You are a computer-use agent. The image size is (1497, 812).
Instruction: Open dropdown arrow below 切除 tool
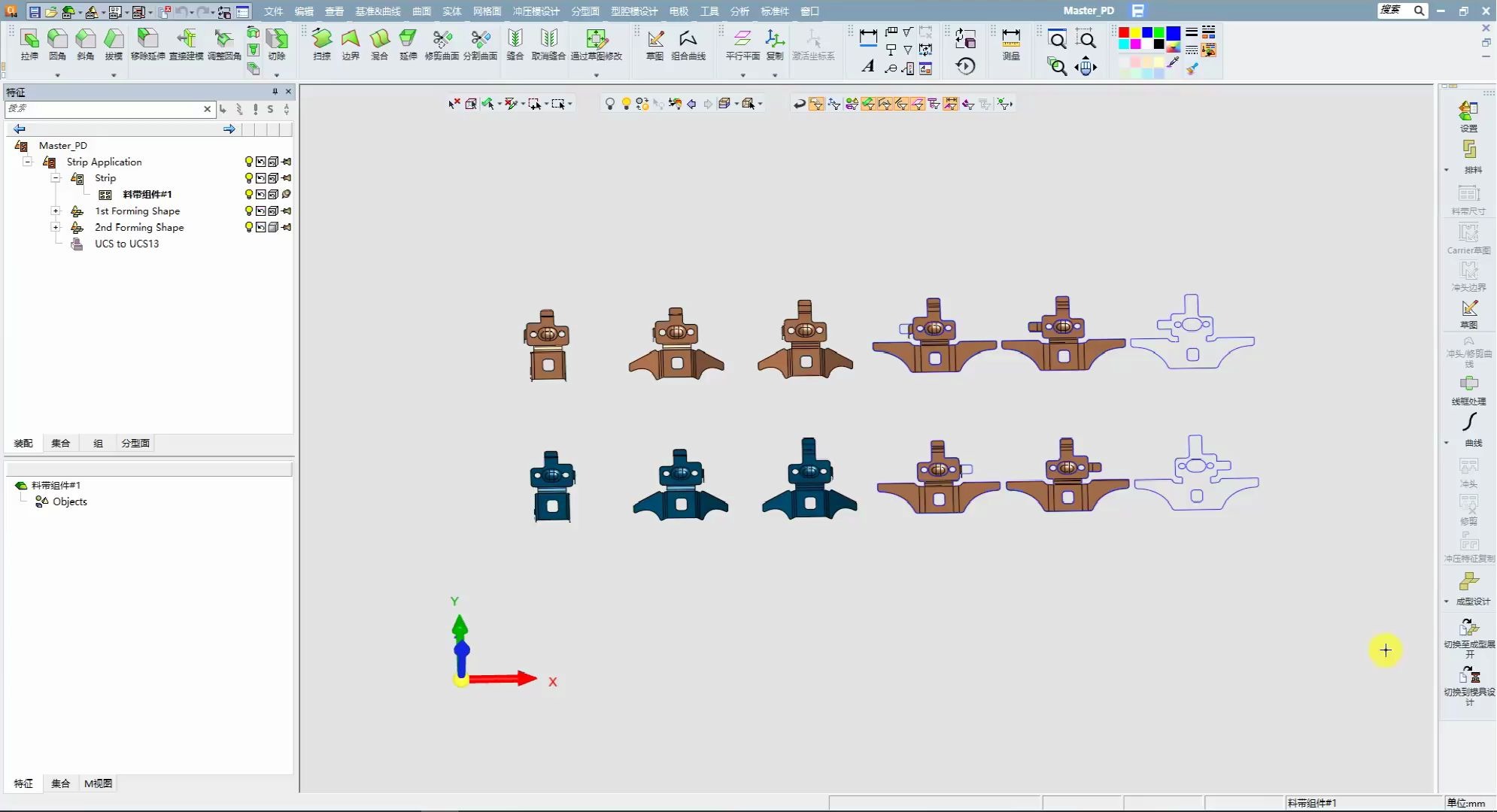(x=277, y=74)
